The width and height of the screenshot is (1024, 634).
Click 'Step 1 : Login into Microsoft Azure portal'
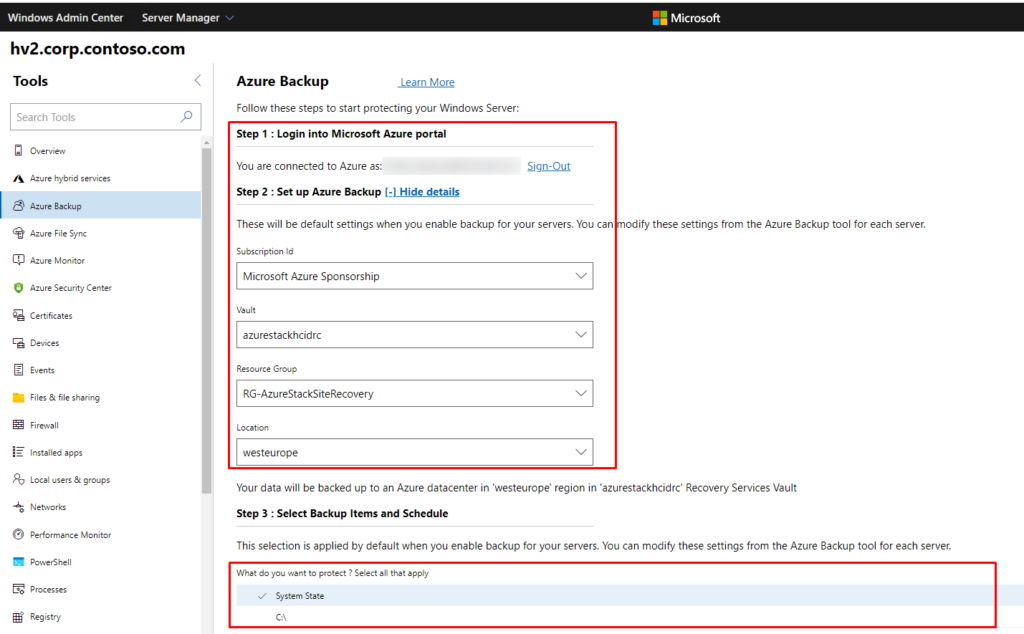(x=341, y=134)
